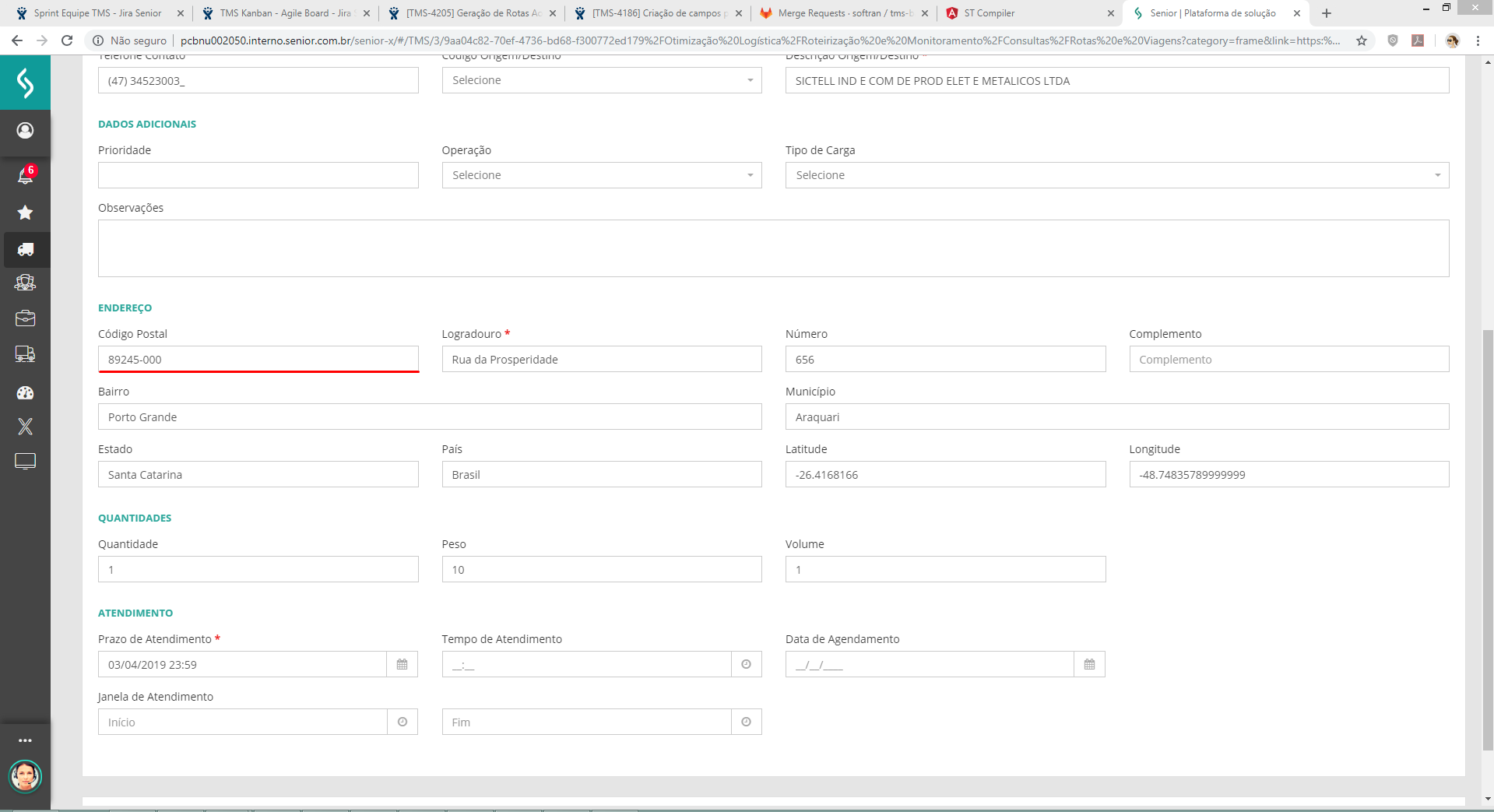Click the page vertical scrollbar

point(1488,539)
